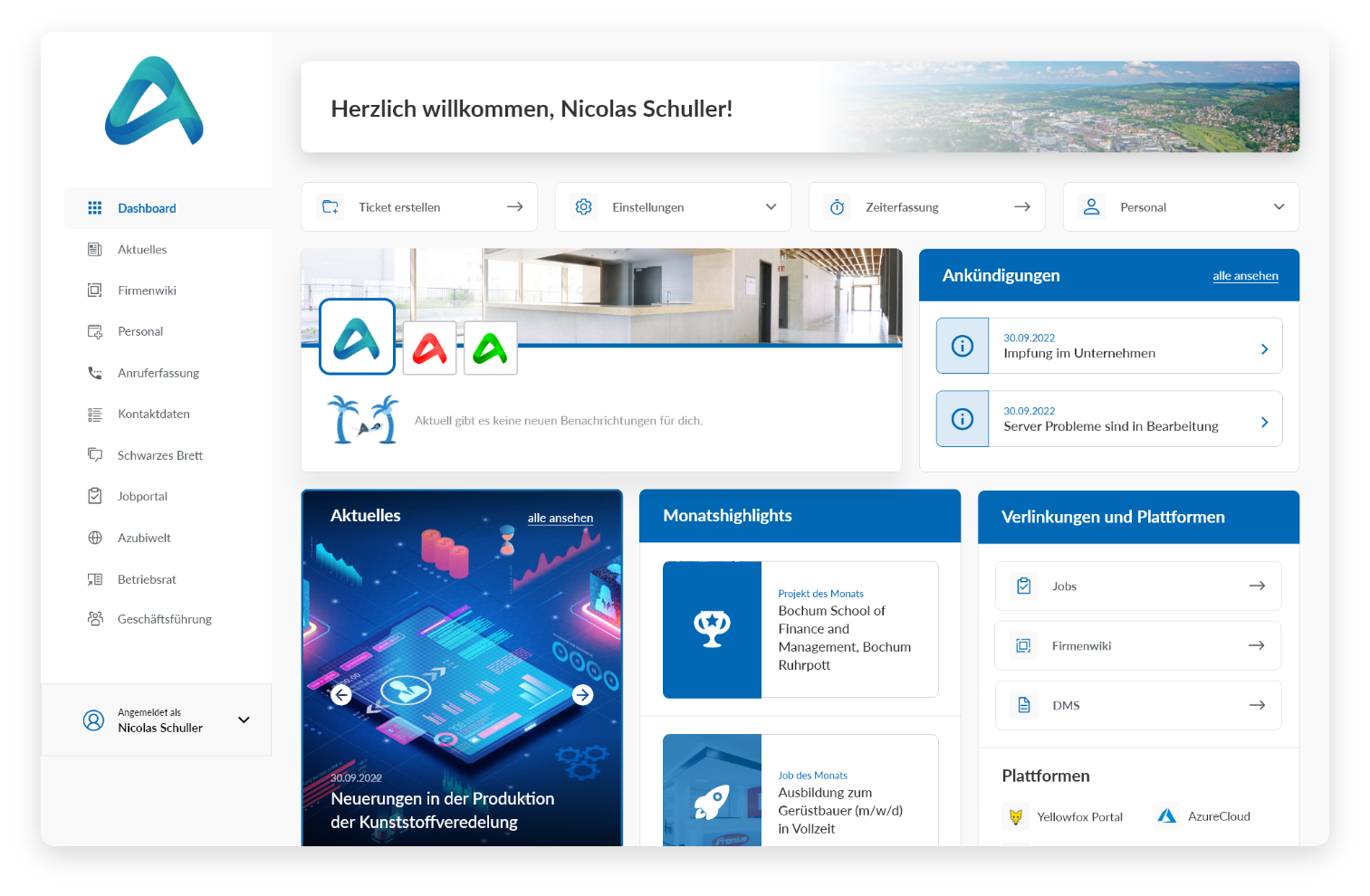
Task: Click the Jobportal clipboard icon
Action: pos(94,496)
